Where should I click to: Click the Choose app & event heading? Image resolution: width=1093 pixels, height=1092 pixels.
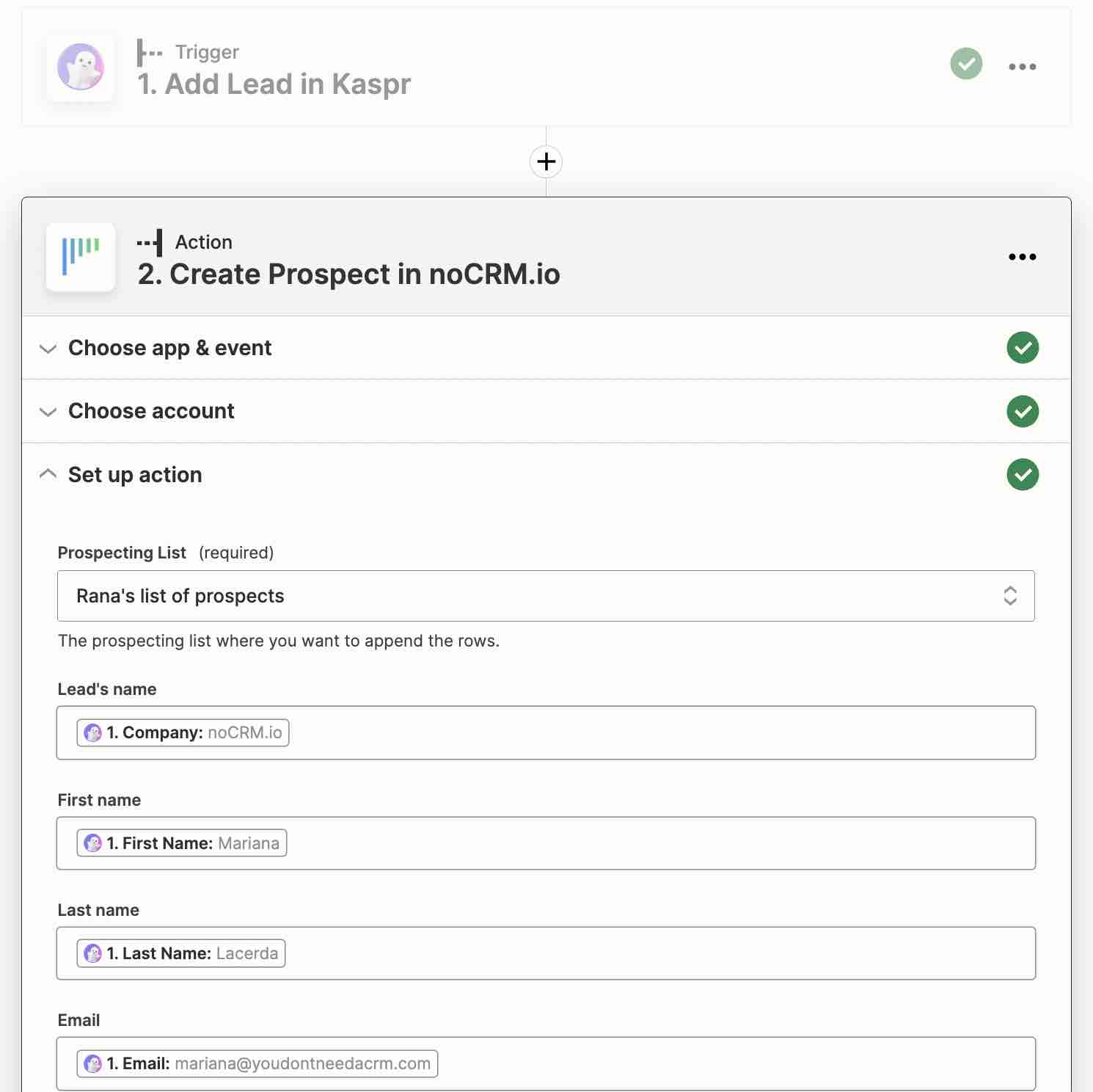[169, 348]
